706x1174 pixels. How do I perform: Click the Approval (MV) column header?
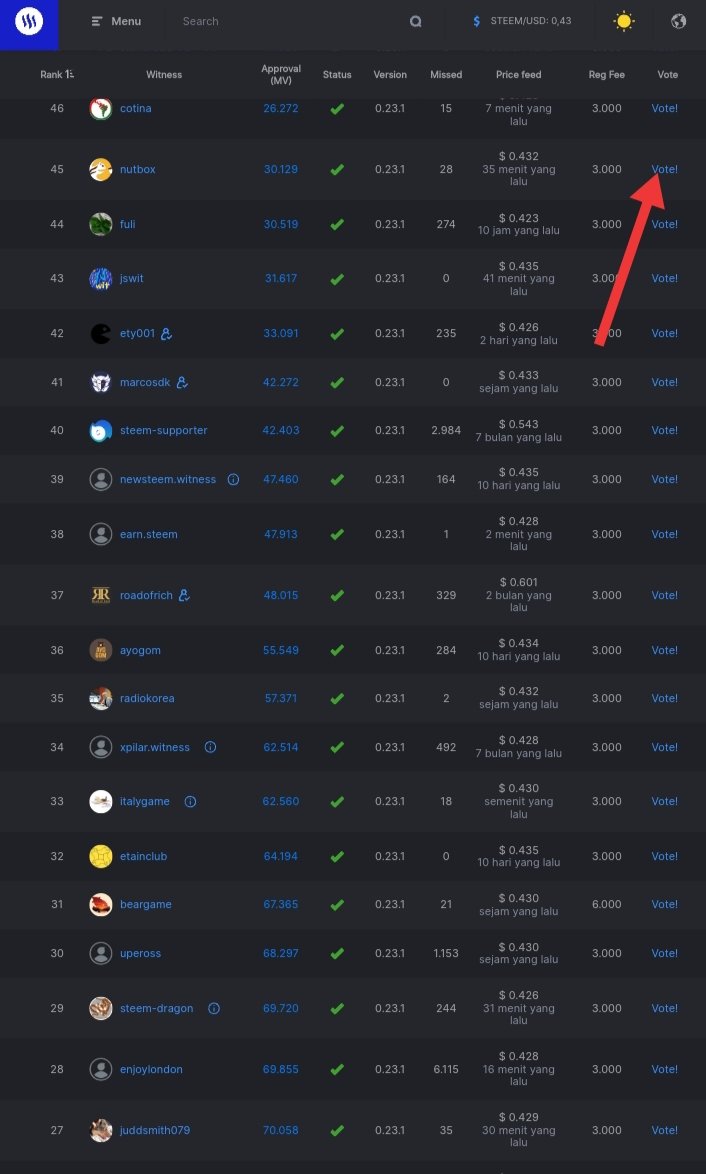point(281,74)
